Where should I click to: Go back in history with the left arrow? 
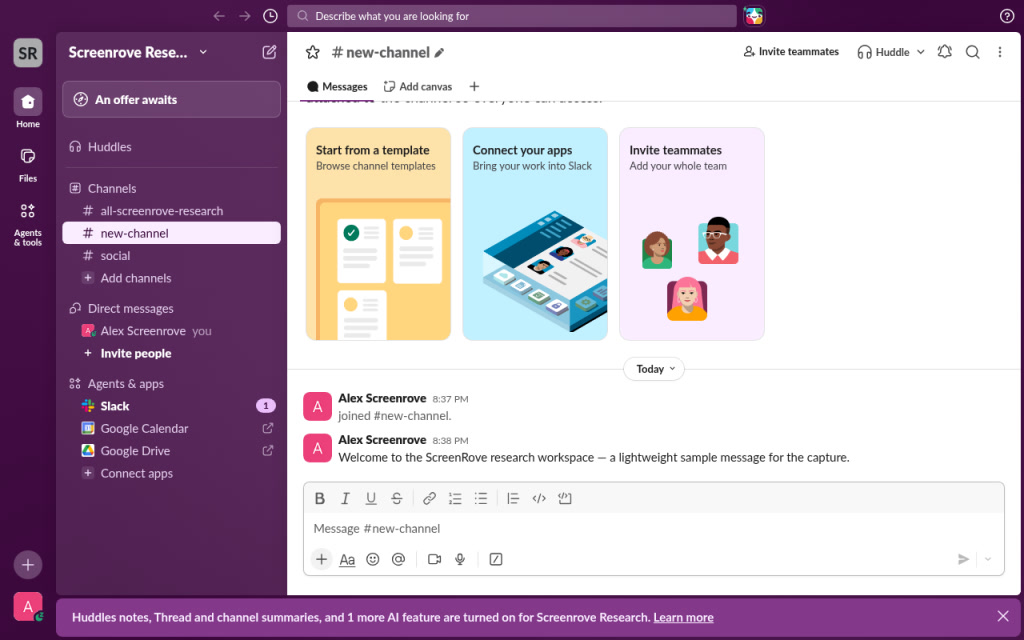[x=219, y=16]
